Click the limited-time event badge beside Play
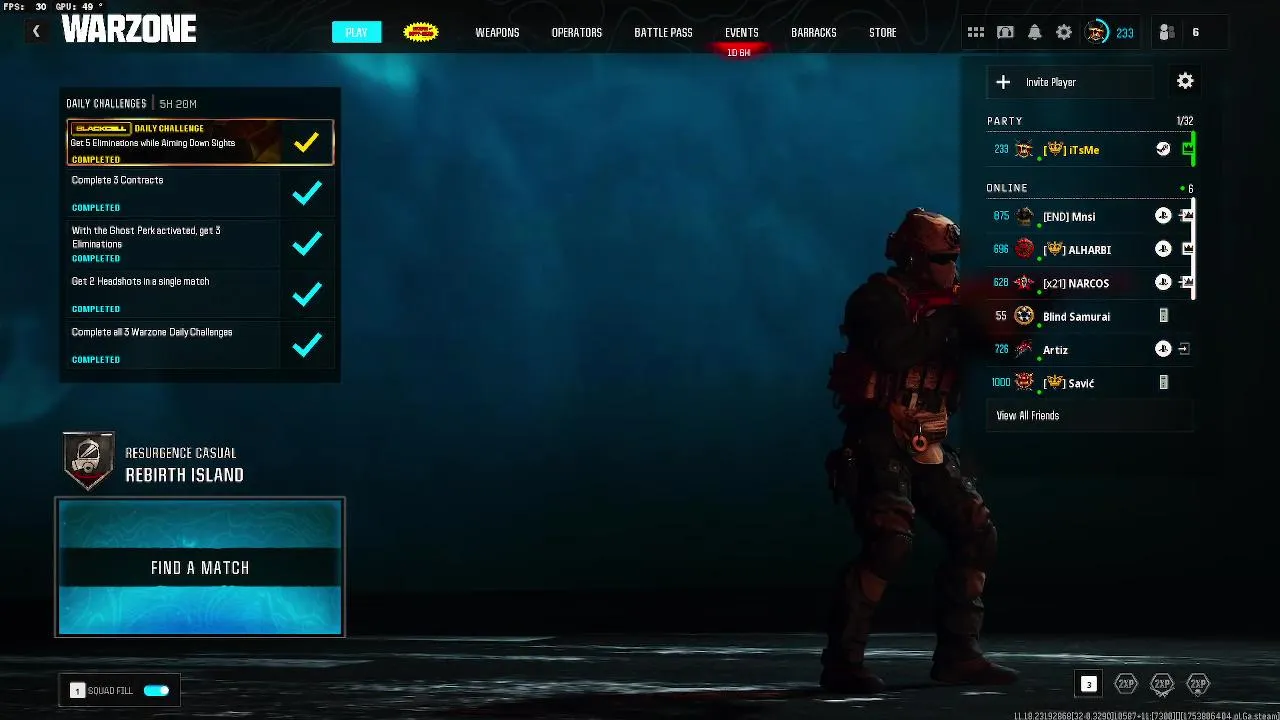 421,32
